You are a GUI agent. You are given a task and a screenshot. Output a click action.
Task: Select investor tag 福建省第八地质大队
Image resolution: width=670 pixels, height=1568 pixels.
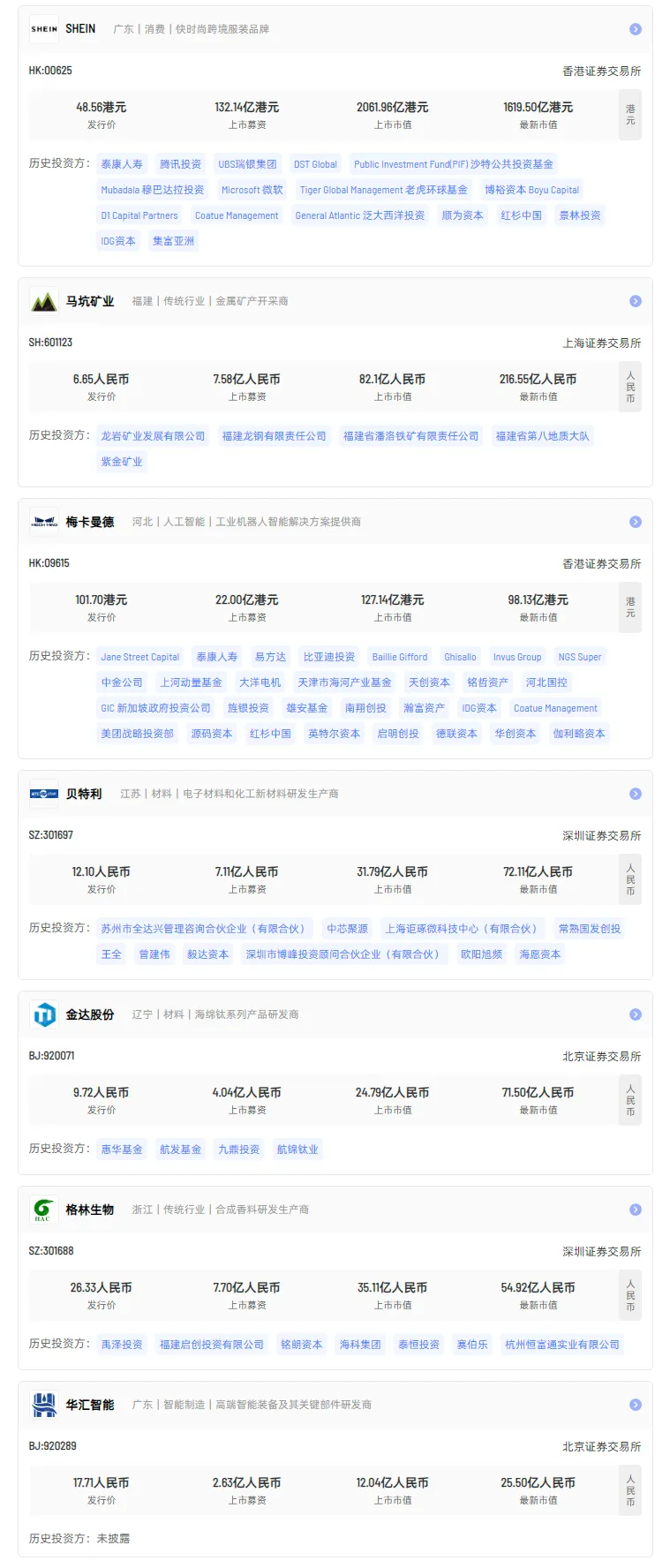click(542, 436)
